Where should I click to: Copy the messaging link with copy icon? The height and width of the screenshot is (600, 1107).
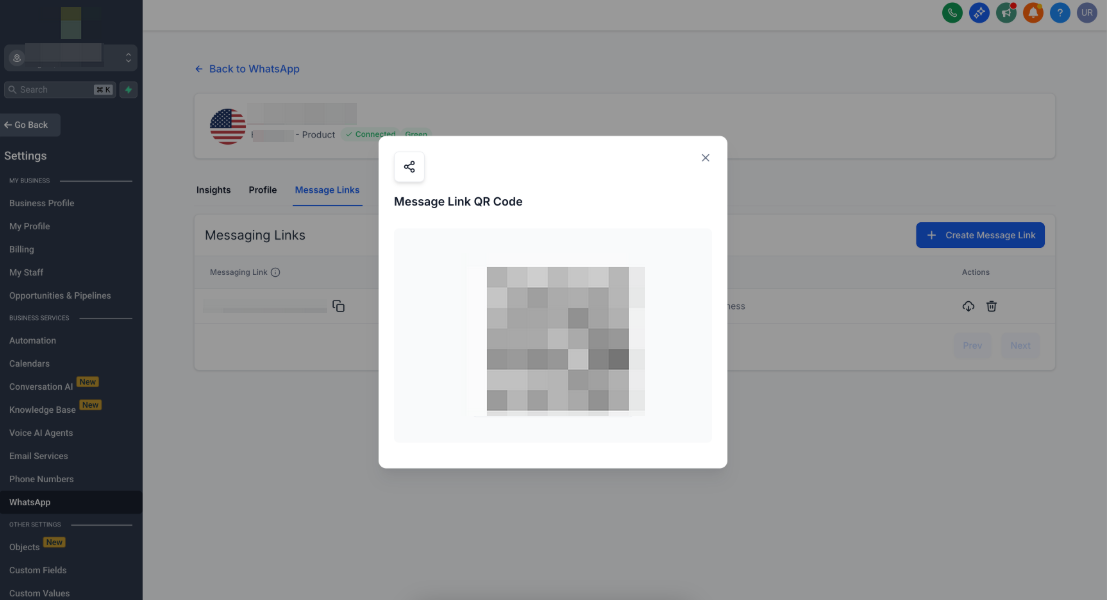[x=338, y=306]
